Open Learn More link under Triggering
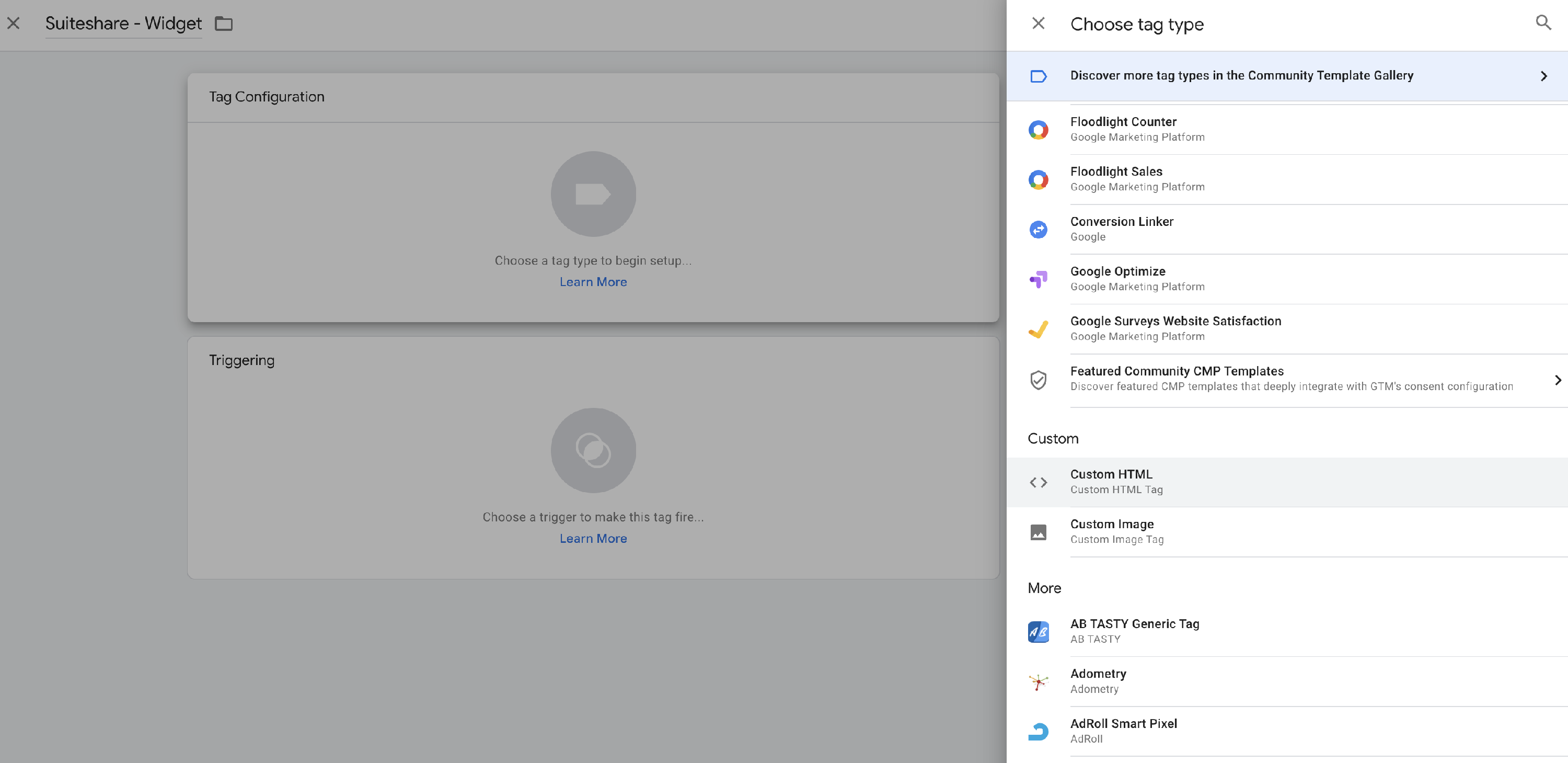 point(593,538)
